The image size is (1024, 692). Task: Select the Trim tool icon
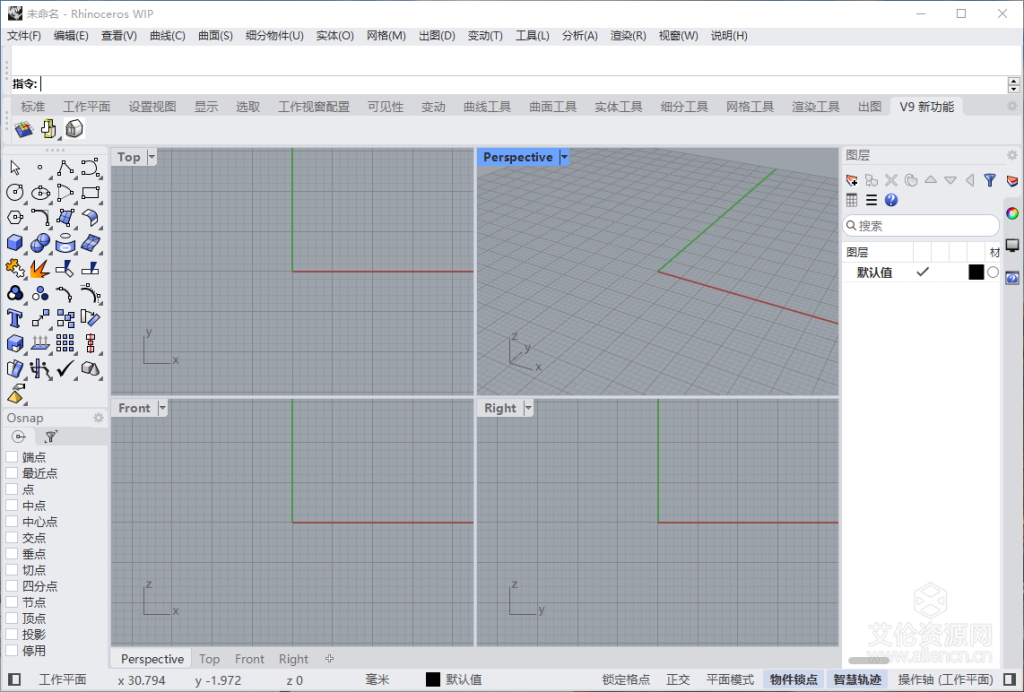[x=65, y=268]
